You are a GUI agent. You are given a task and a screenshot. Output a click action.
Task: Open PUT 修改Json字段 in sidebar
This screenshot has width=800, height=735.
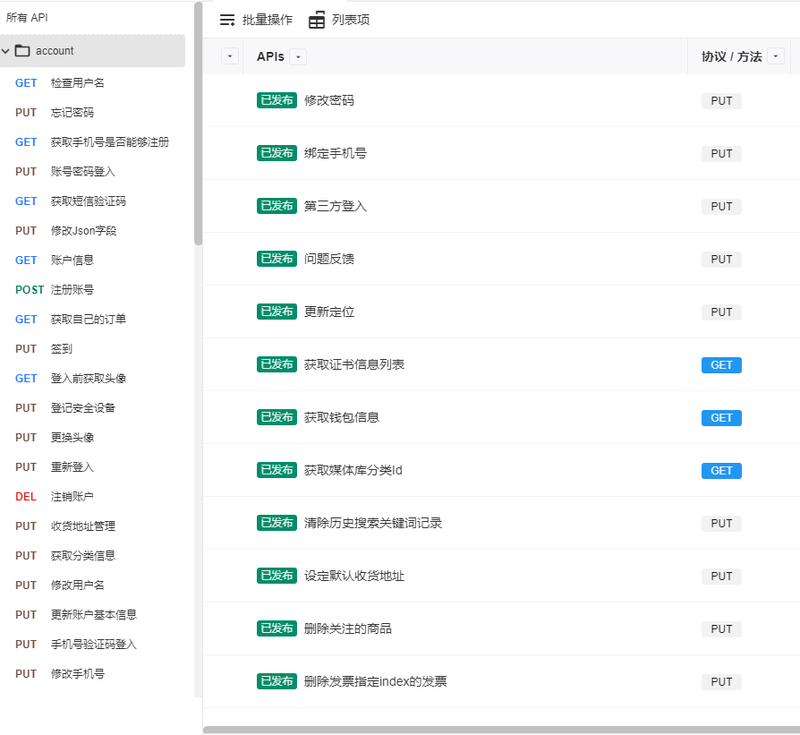tap(92, 231)
